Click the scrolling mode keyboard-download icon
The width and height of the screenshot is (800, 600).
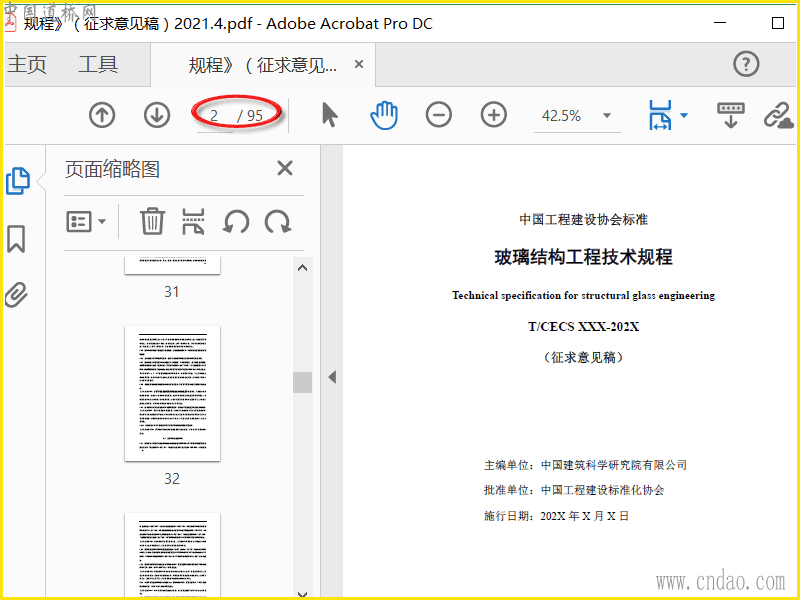pos(731,115)
